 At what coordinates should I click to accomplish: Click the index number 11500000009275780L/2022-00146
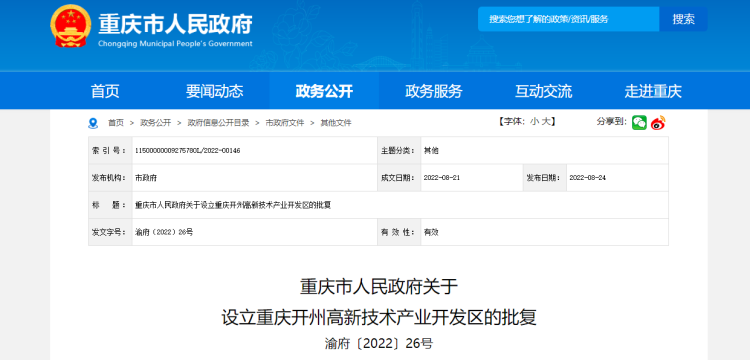point(188,151)
